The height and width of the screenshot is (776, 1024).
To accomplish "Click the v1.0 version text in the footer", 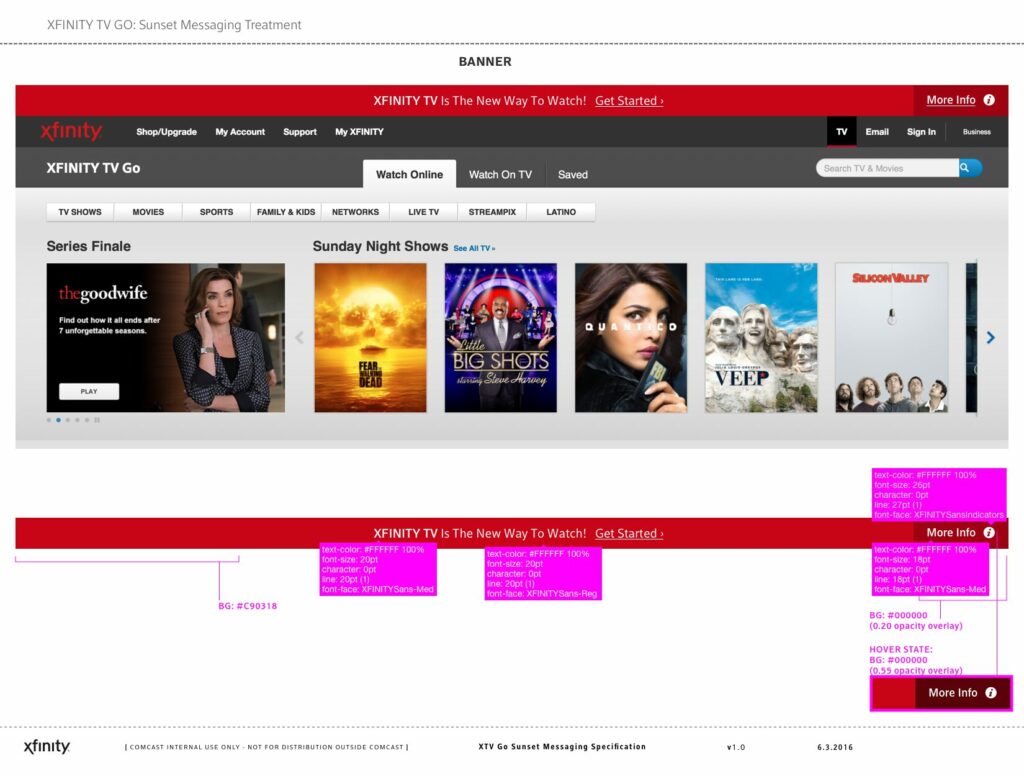I will [x=736, y=747].
